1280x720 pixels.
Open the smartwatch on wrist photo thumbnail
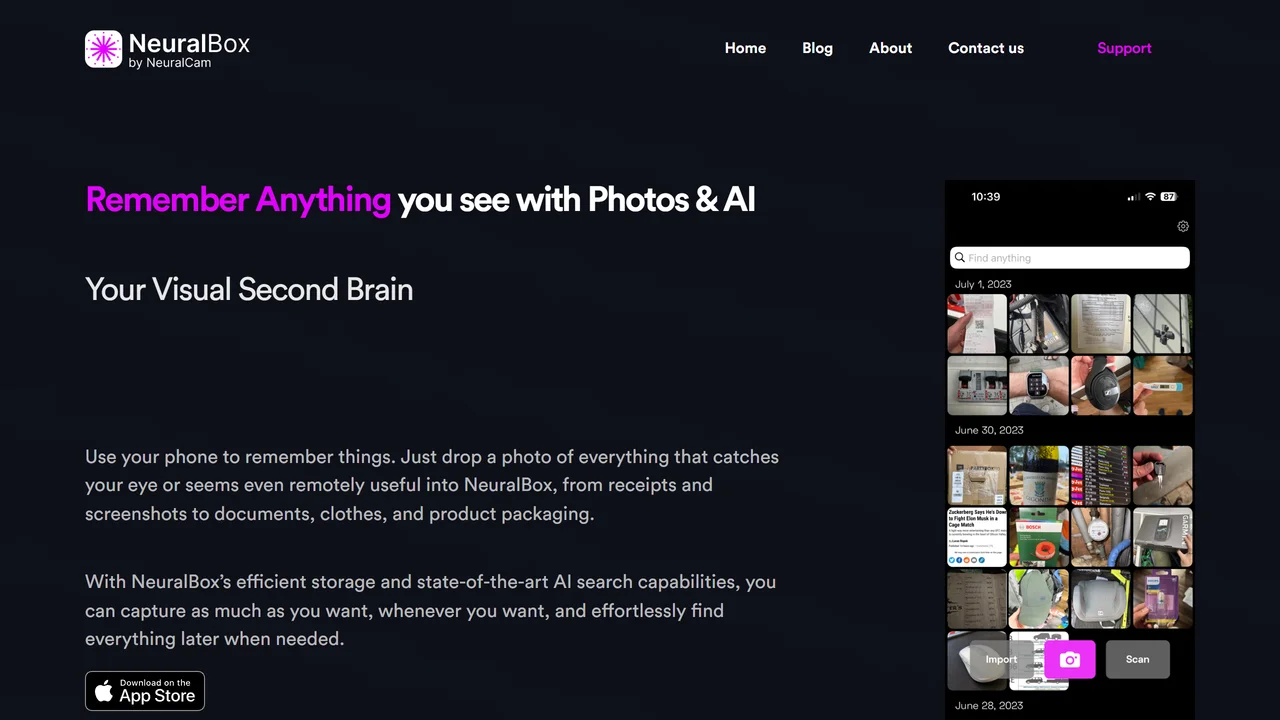point(1039,385)
